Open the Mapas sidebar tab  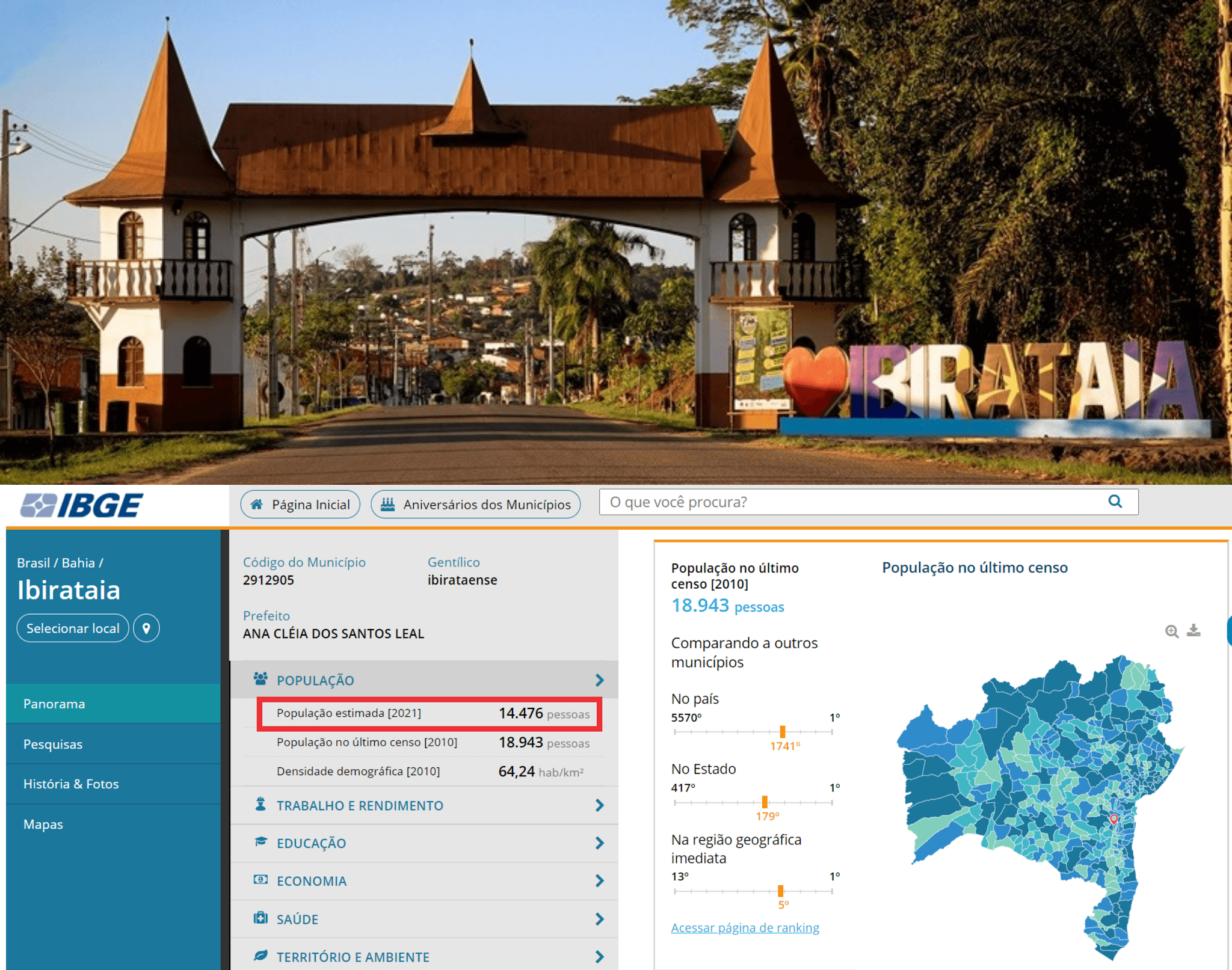coord(113,824)
